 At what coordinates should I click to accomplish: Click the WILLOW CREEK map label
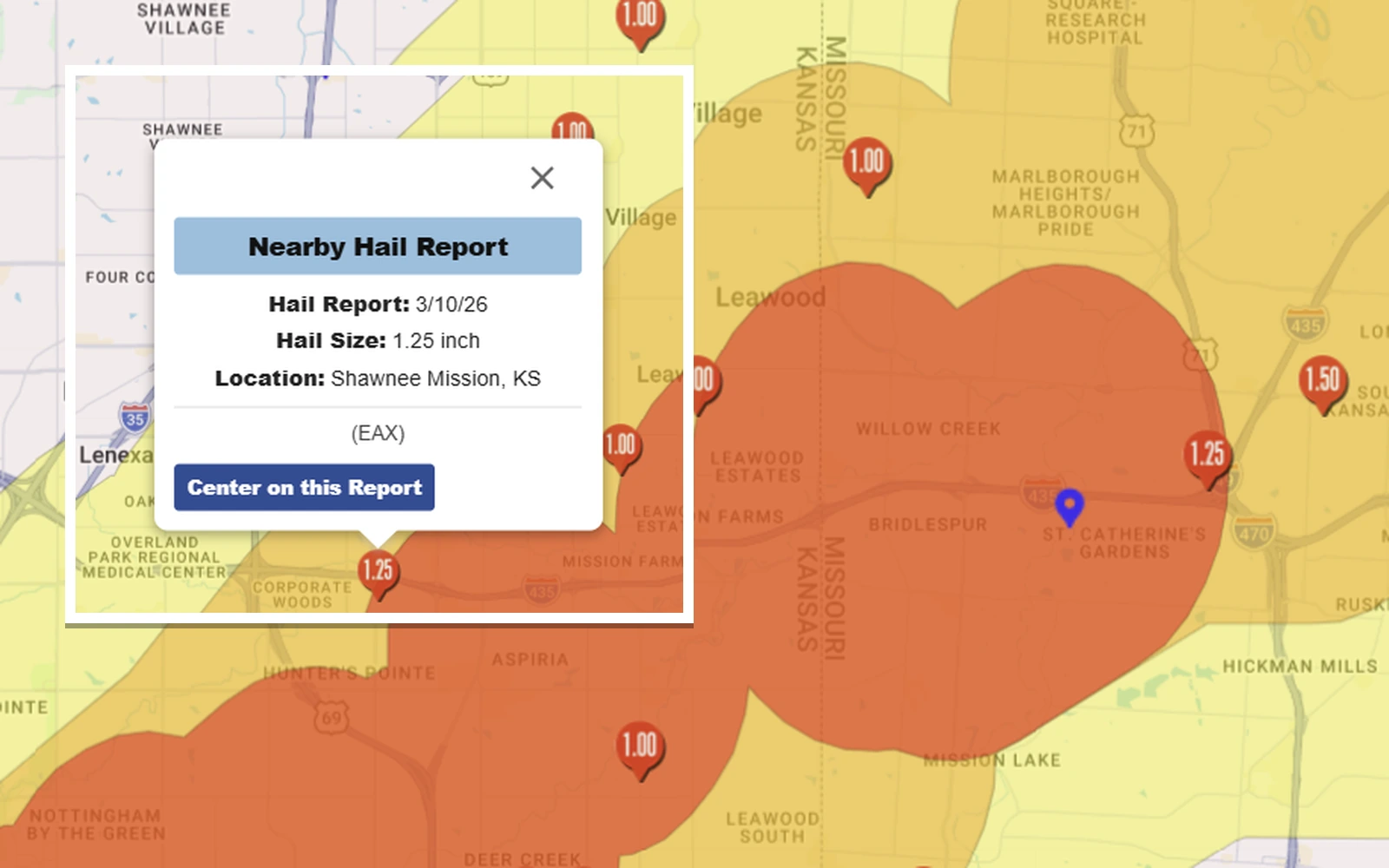point(928,429)
